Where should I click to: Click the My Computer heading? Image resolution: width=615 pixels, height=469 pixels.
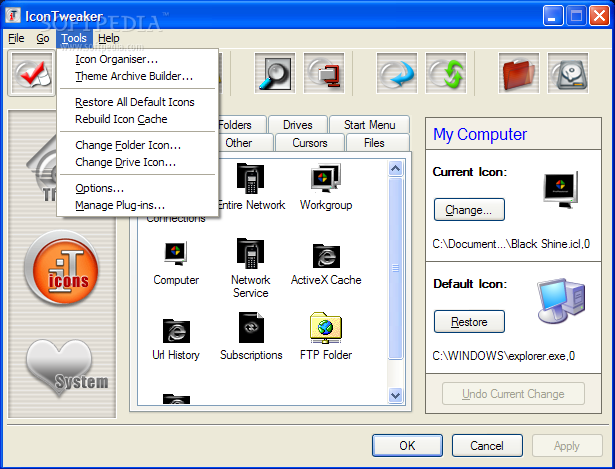(480, 134)
